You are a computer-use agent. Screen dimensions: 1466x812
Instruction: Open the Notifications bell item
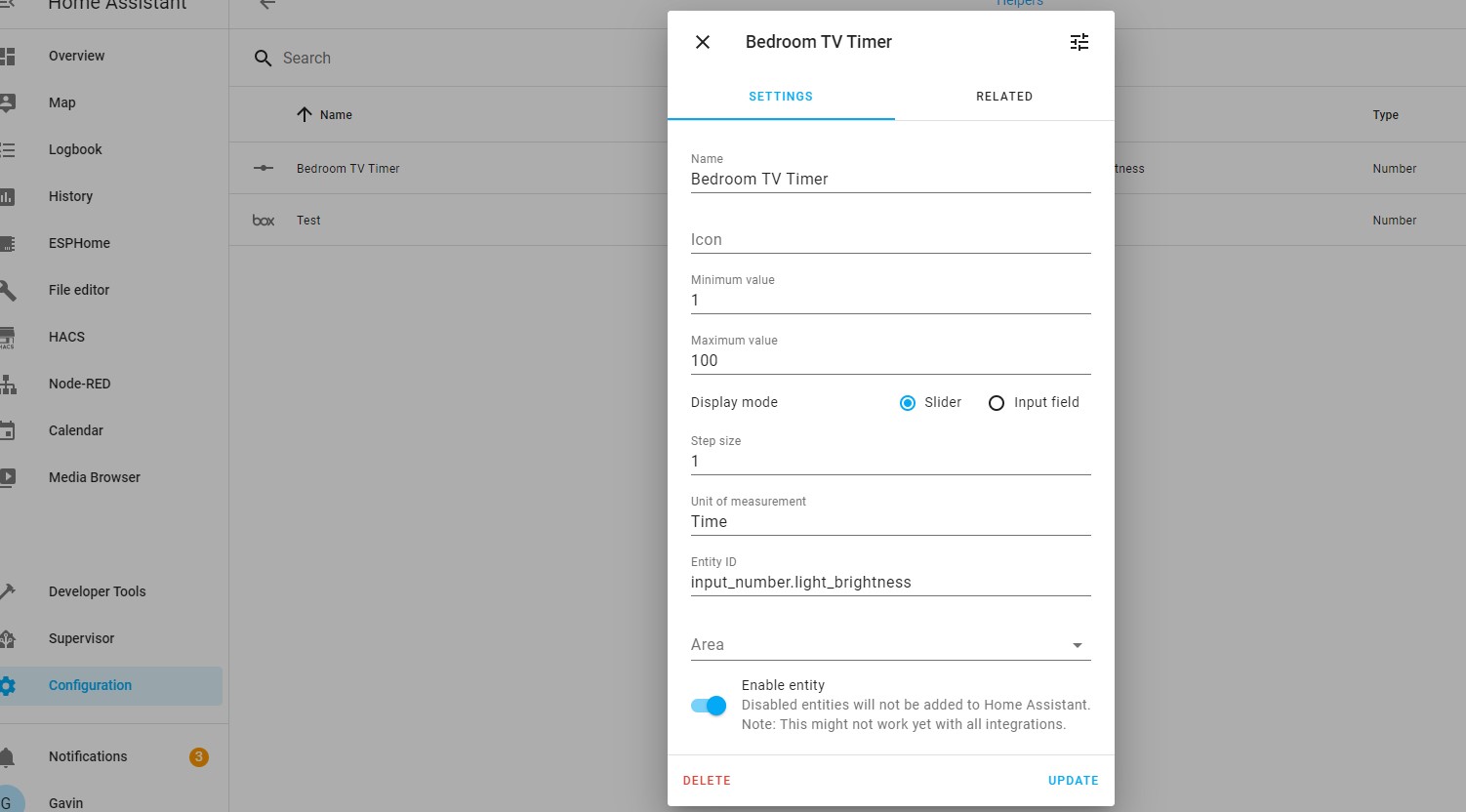(x=88, y=756)
